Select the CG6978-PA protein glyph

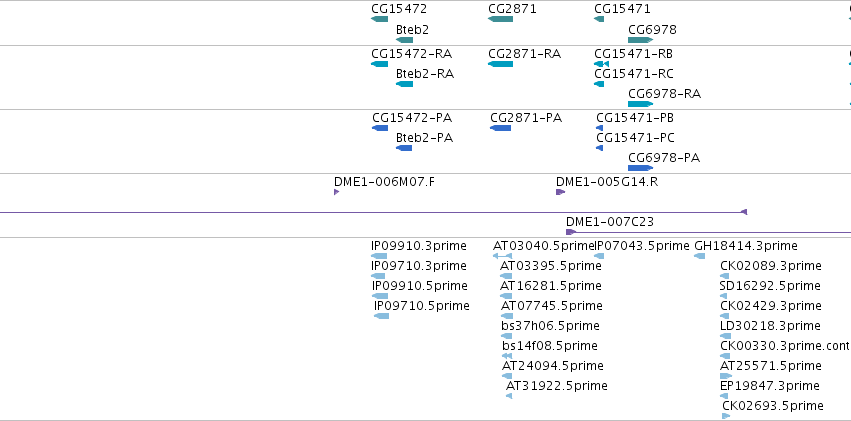(640, 168)
